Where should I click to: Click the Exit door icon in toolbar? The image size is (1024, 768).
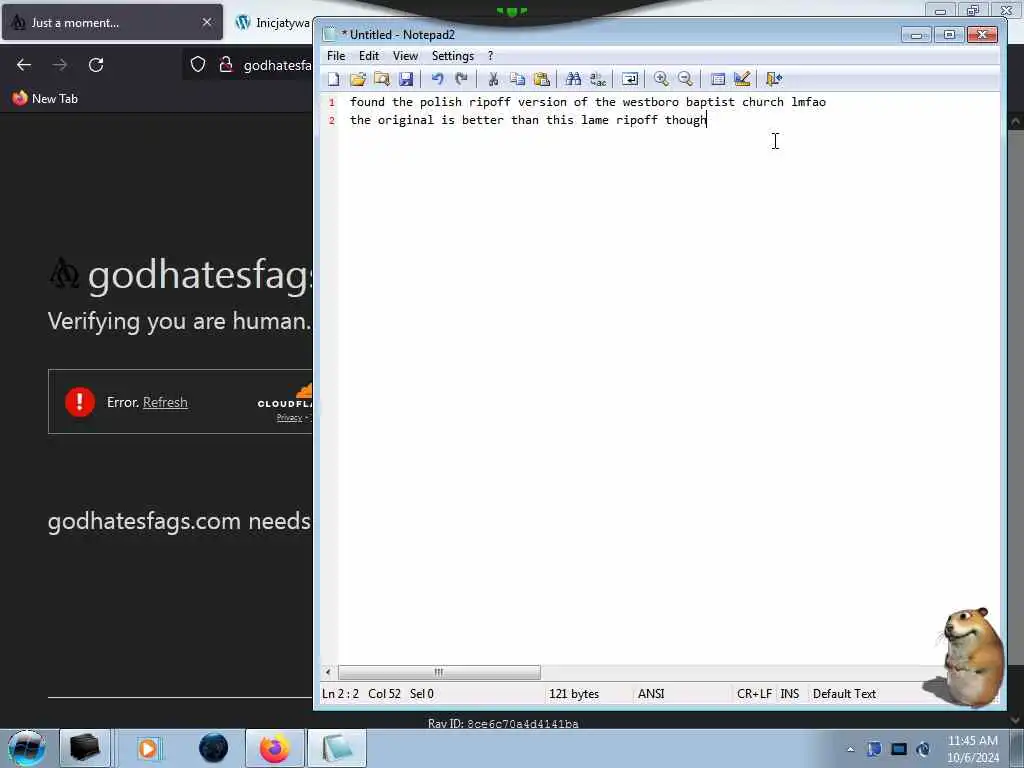[x=774, y=79]
